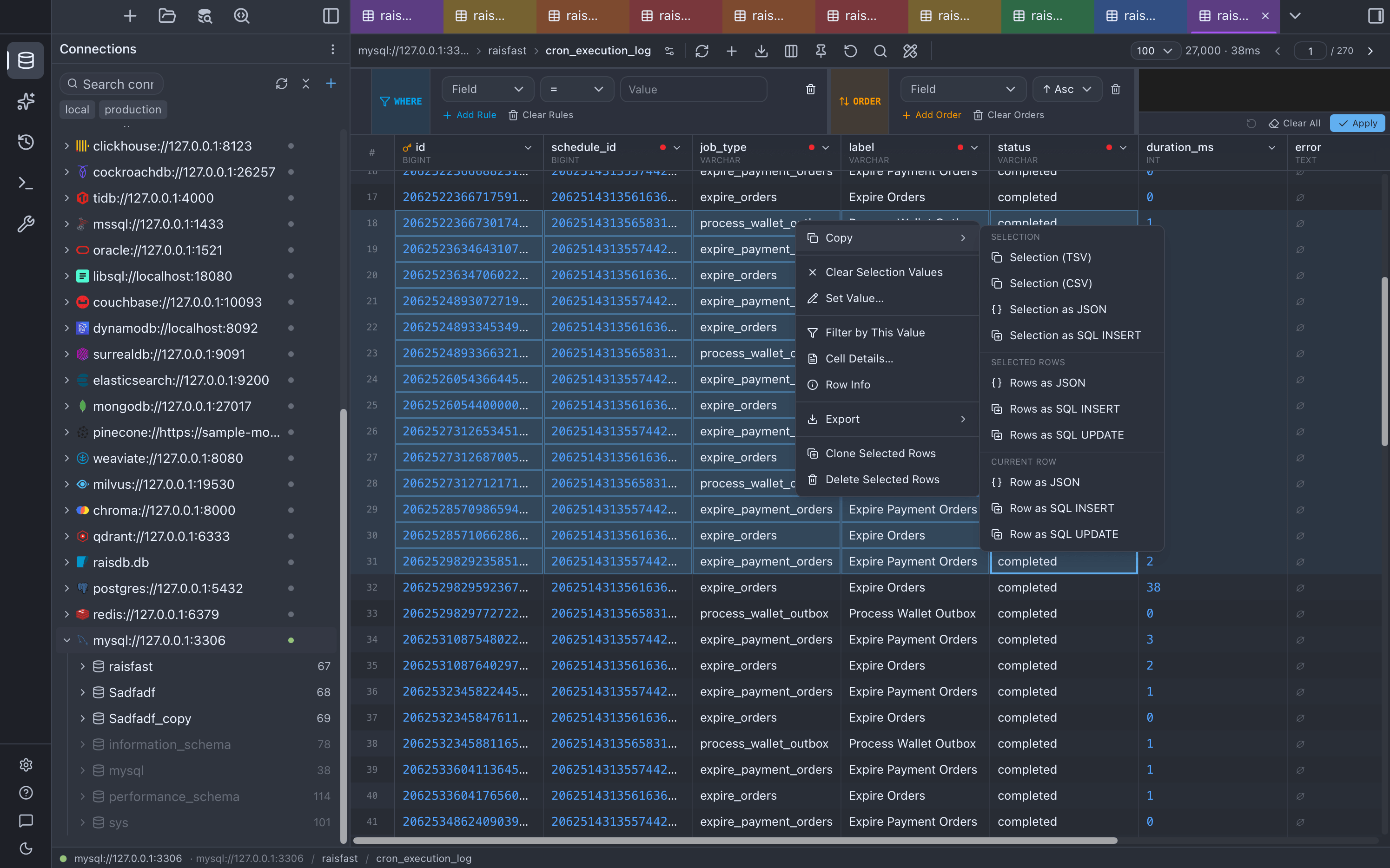This screenshot has width=1390, height=868.
Task: Delete the ORDER rule with trash icon
Action: point(1115,90)
